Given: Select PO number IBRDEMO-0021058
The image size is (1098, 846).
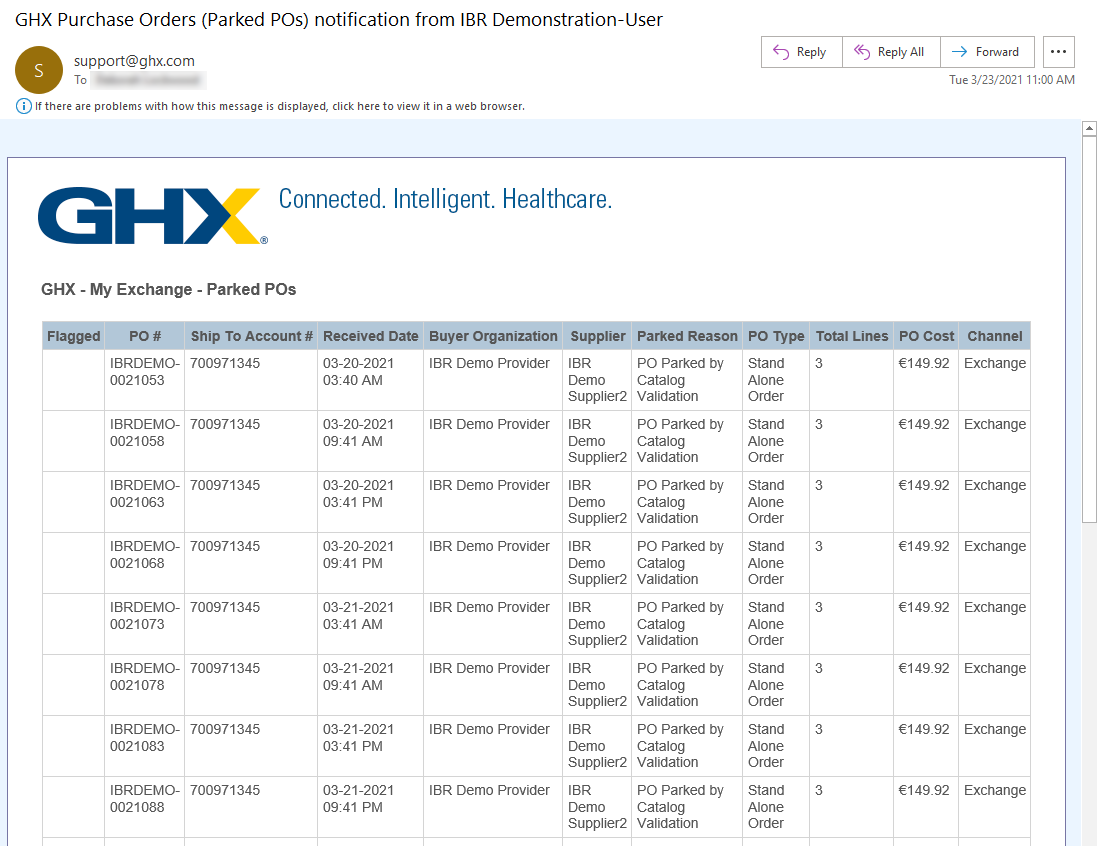Looking at the screenshot, I should coord(144,433).
